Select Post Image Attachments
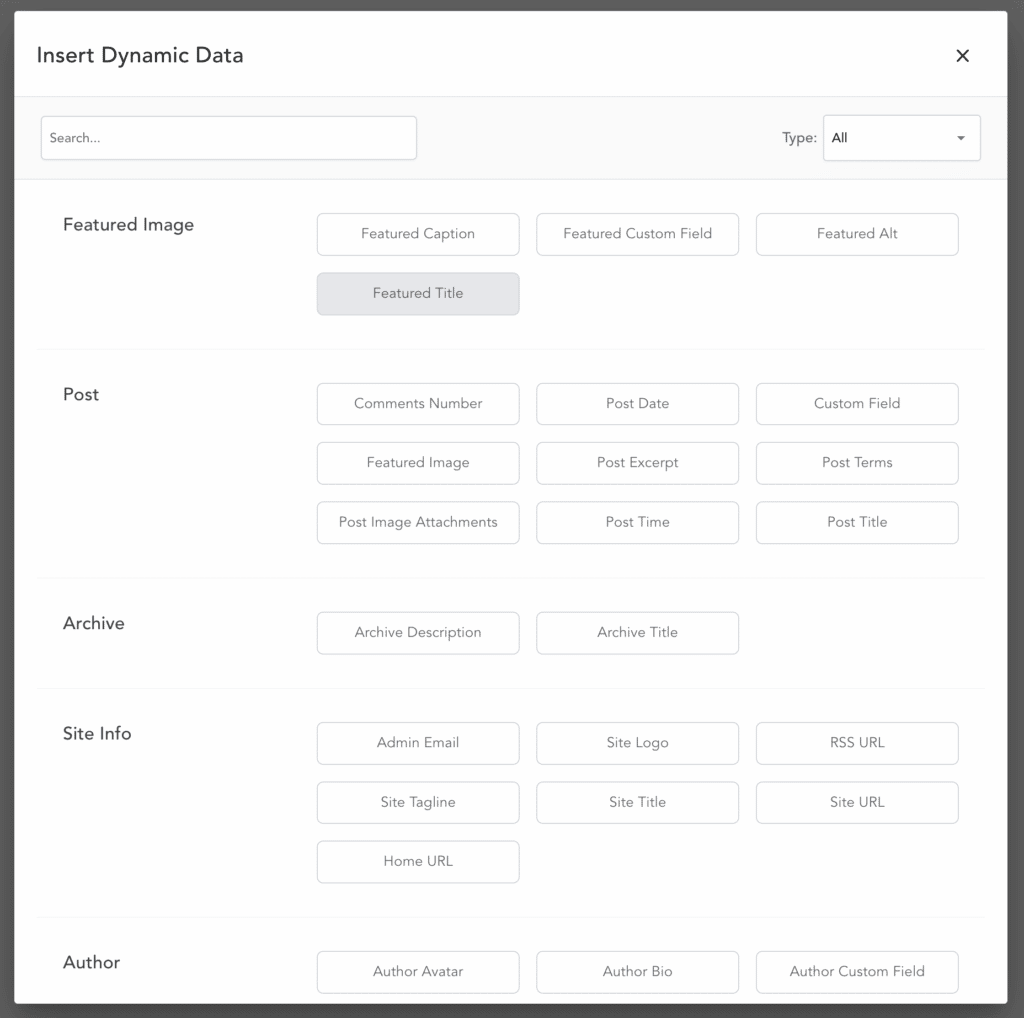The width and height of the screenshot is (1024, 1018). [418, 522]
